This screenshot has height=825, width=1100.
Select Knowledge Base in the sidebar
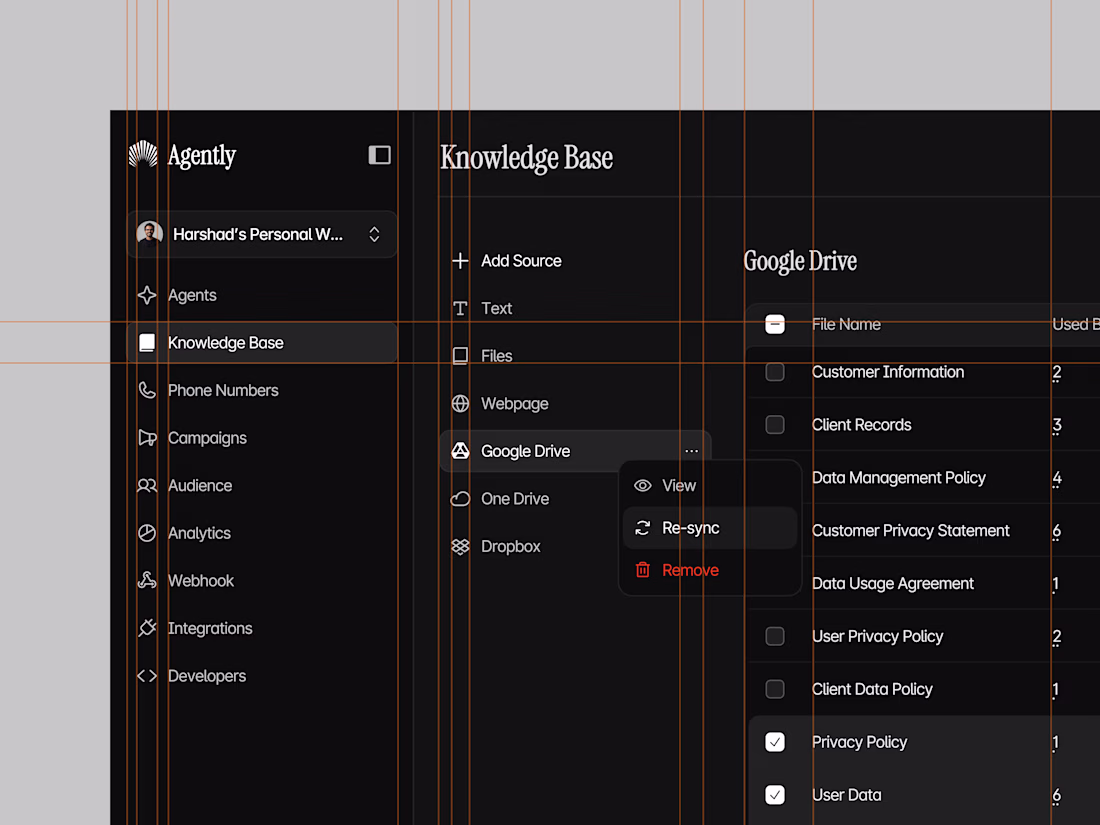coord(262,343)
